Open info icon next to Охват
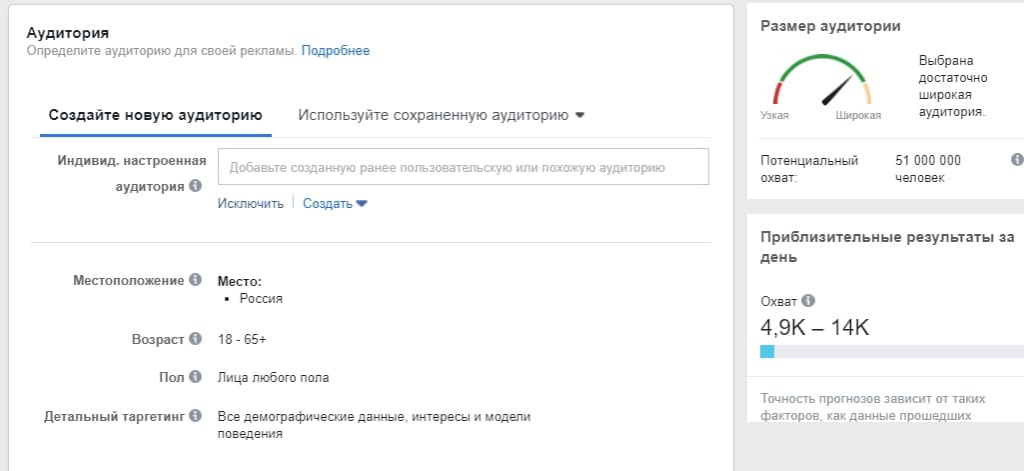The height and width of the screenshot is (471, 1024). click(809, 300)
